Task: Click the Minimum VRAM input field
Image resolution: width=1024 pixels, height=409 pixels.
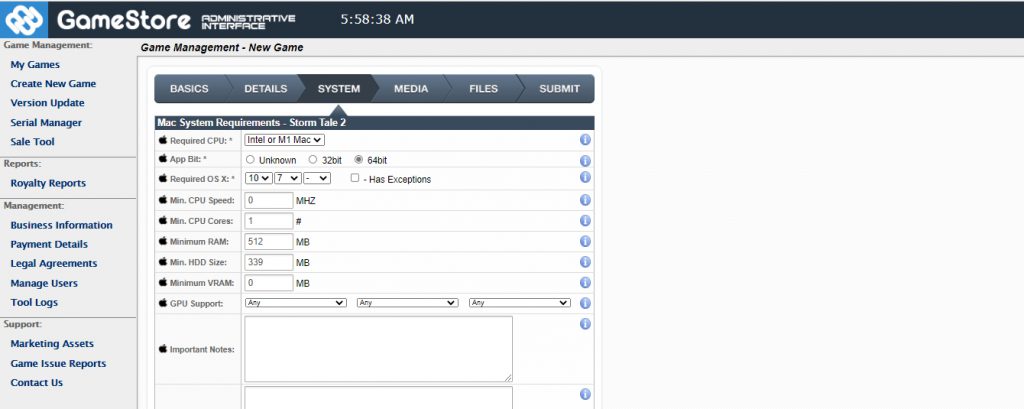Action: coord(268,283)
